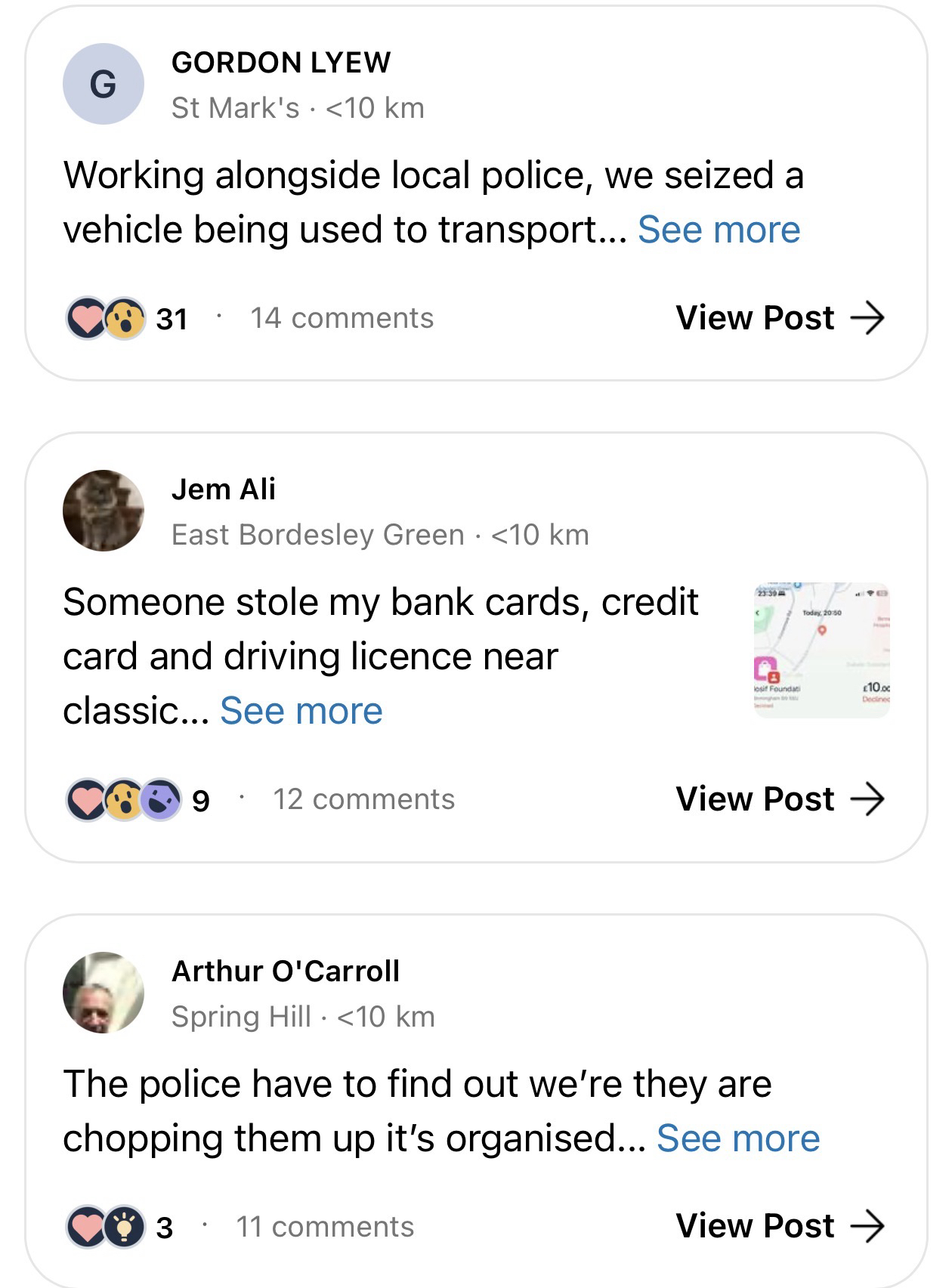Click Arthur O'Carroll's profile photo
This screenshot has width=952, height=1288.
tap(103, 992)
